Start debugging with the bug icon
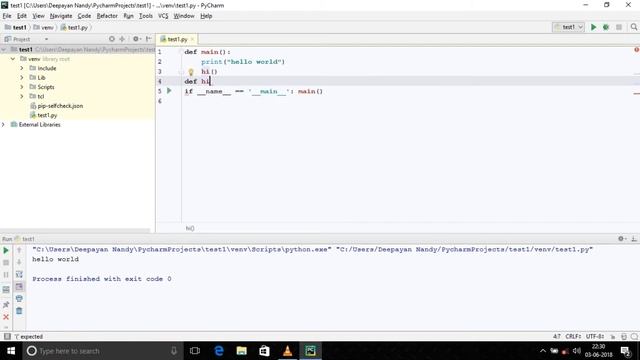The width and height of the screenshot is (640, 360). [x=606, y=27]
